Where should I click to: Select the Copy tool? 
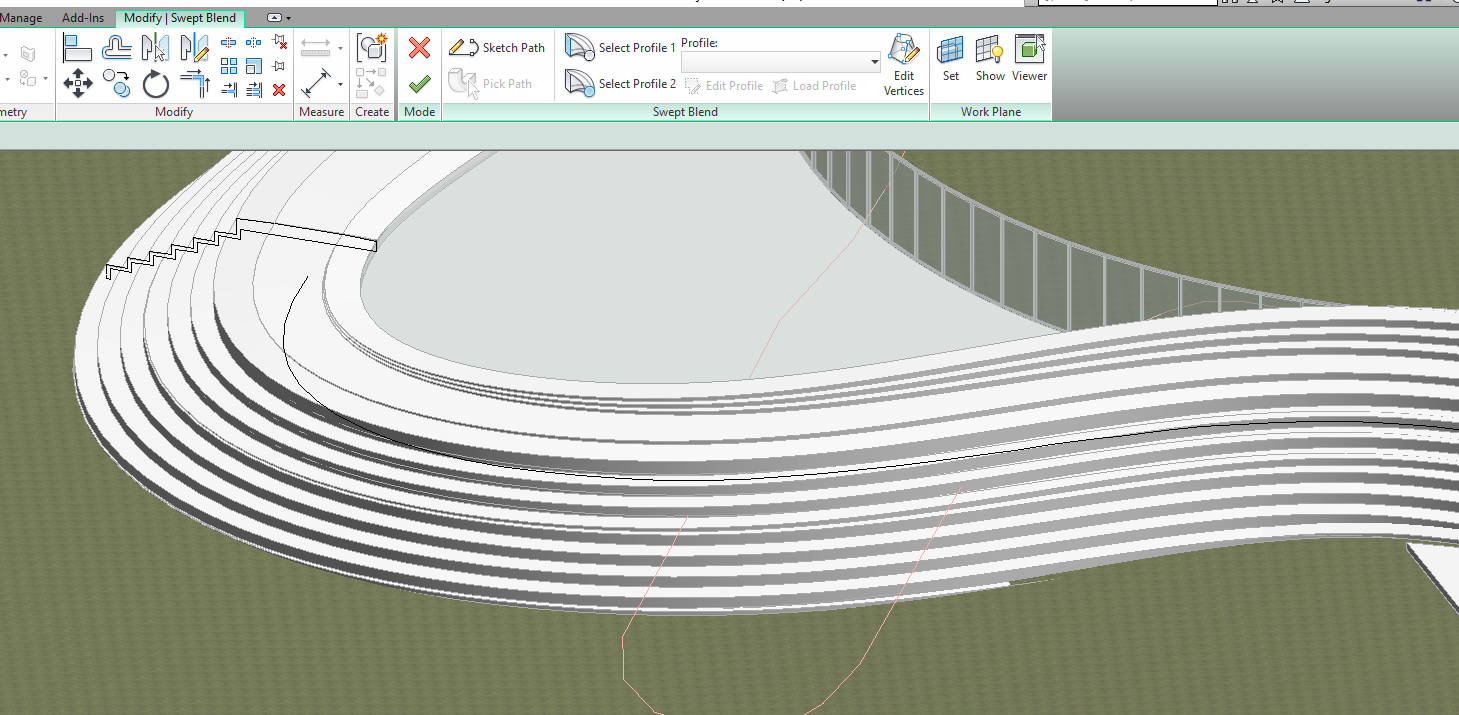pyautogui.click(x=117, y=84)
